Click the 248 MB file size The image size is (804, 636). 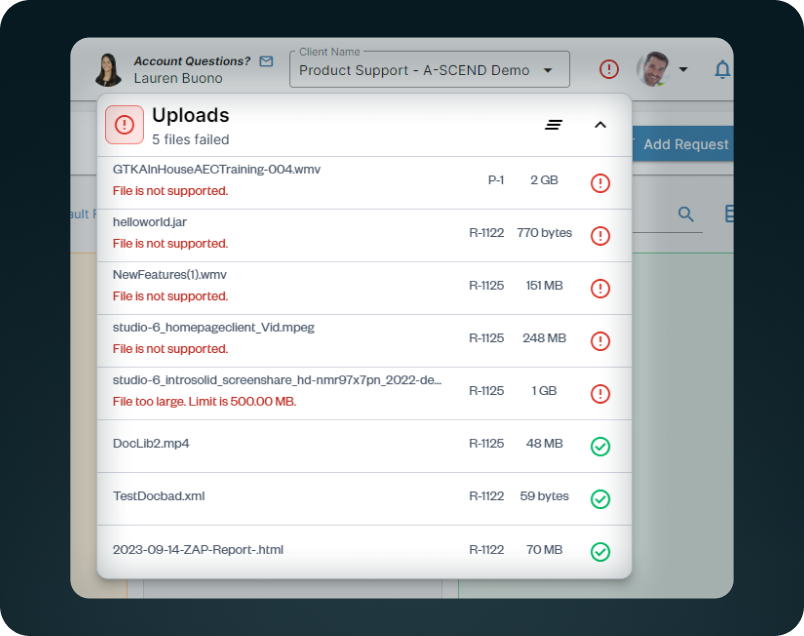(544, 338)
